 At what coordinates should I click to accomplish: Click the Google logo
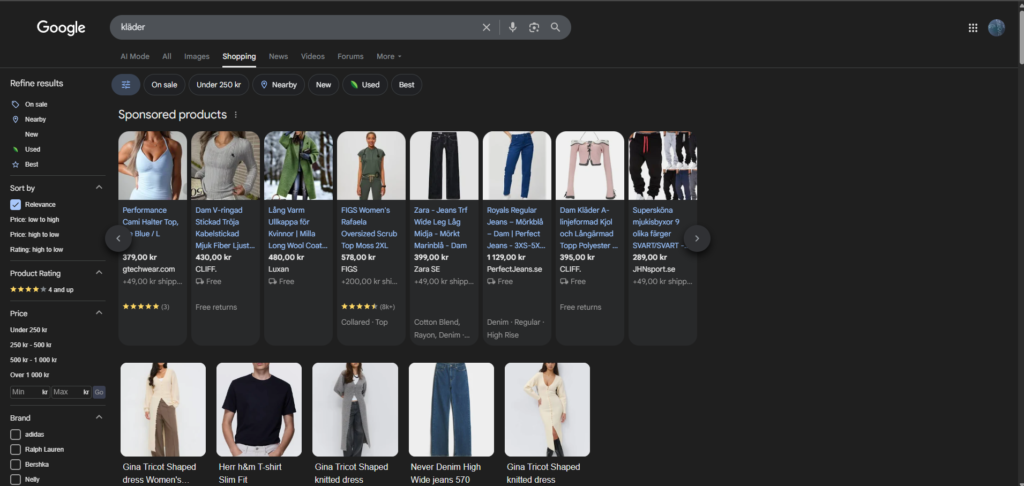tap(61, 27)
